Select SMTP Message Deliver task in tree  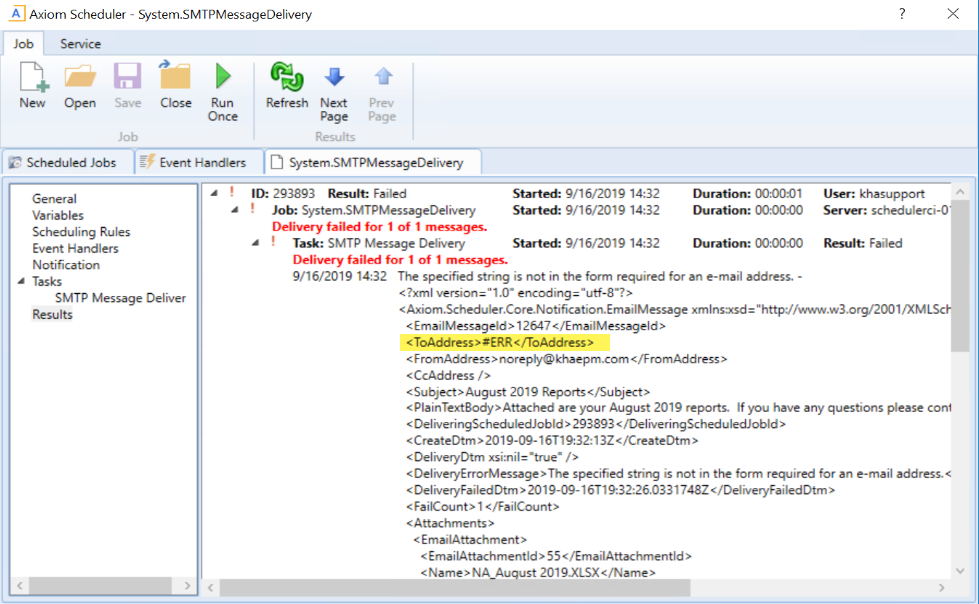[120, 298]
